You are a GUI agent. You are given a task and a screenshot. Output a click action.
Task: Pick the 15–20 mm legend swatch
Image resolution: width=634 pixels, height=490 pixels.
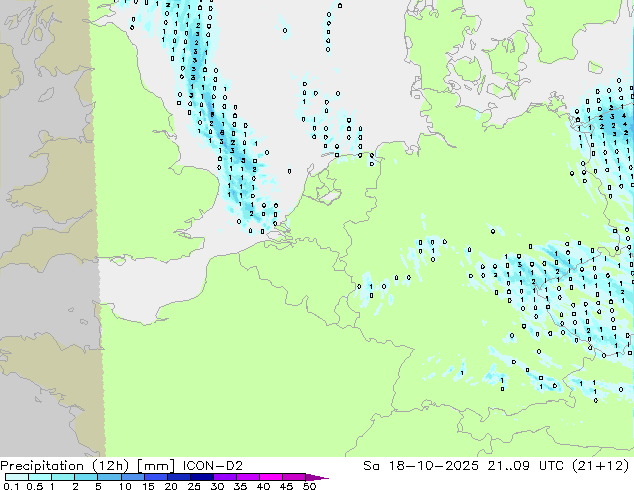[x=155, y=477]
